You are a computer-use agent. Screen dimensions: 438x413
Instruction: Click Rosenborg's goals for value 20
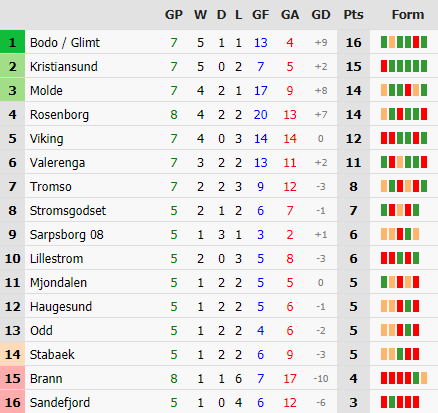coord(260,115)
